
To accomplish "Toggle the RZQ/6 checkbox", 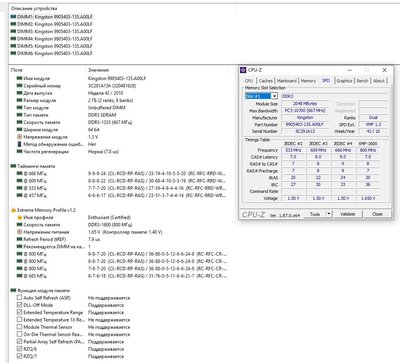I will [x=19, y=349].
